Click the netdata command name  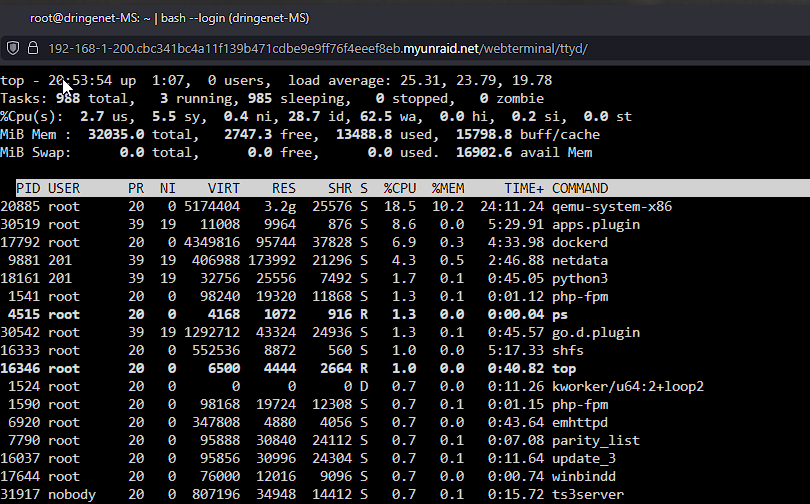click(580, 261)
